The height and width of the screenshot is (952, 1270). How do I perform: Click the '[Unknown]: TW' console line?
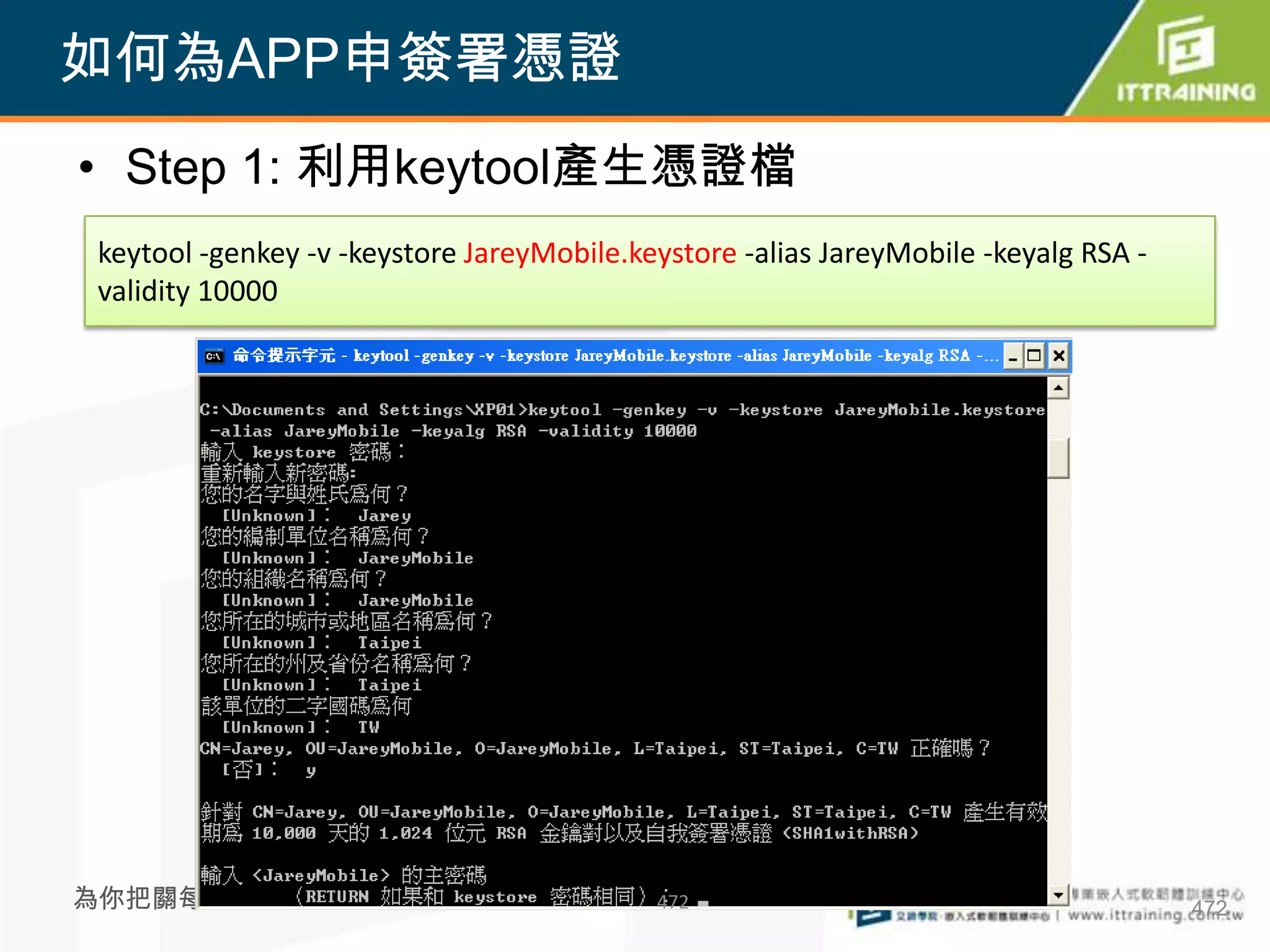(300, 727)
